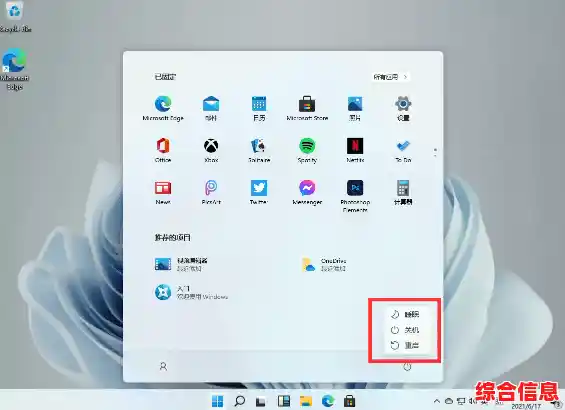Launch the Messenger app
The image size is (565, 410).
tap(307, 192)
